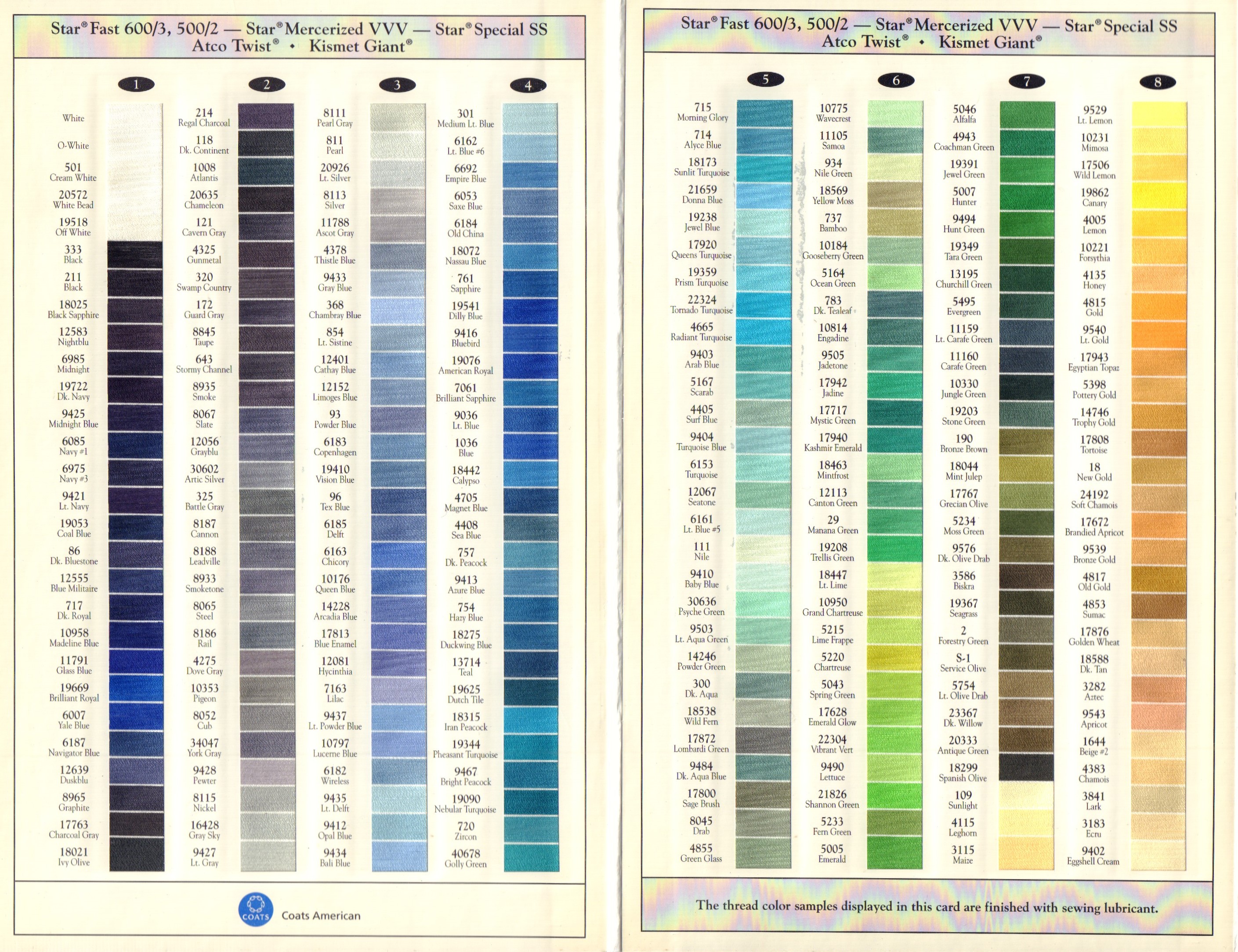The width and height of the screenshot is (1238, 952).
Task: Click the '761 Sapphire' label
Action: [465, 283]
